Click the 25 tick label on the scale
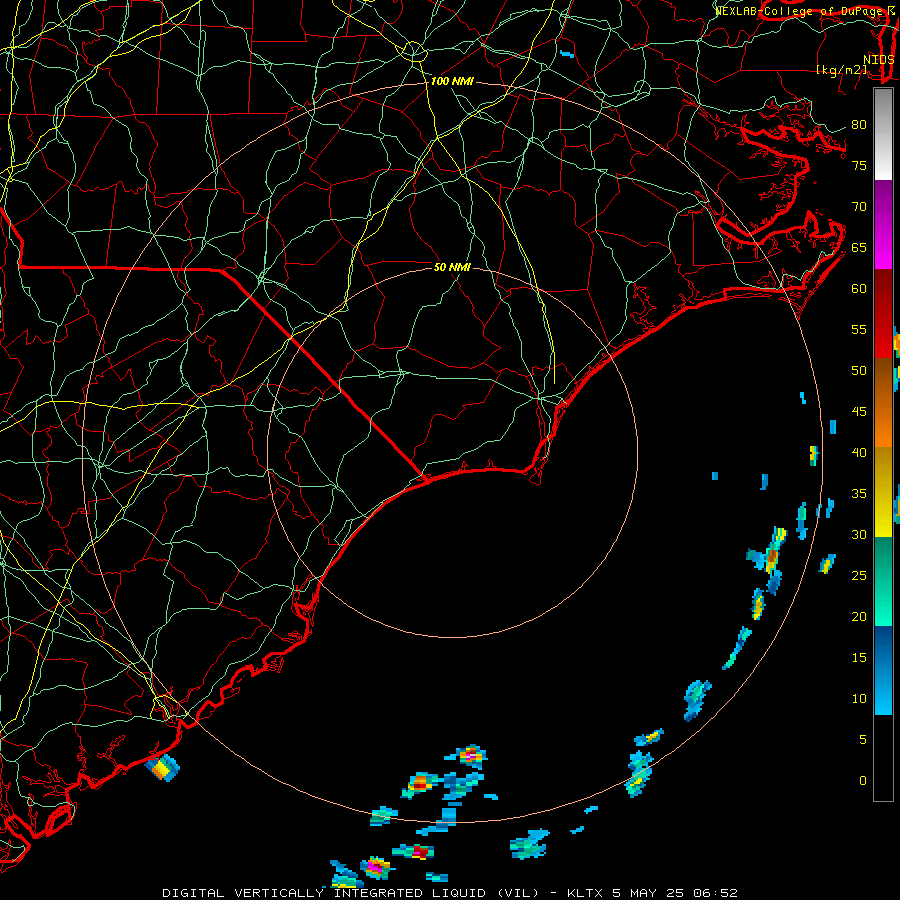Viewport: 900px width, 900px height. 859,576
